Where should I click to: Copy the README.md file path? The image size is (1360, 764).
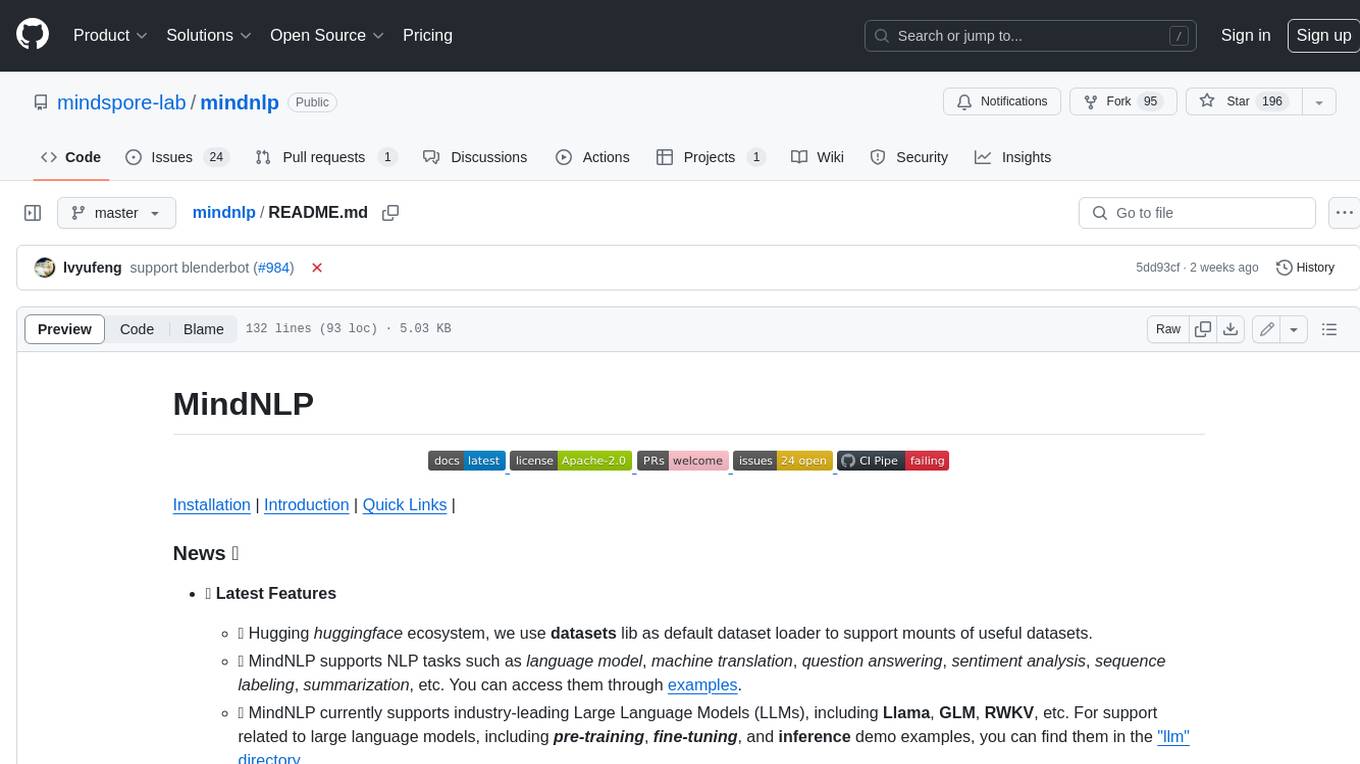pos(391,213)
